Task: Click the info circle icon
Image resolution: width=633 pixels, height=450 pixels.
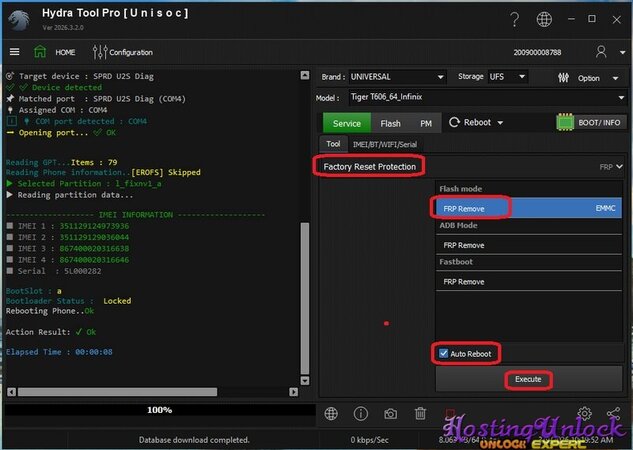Action: click(x=361, y=414)
